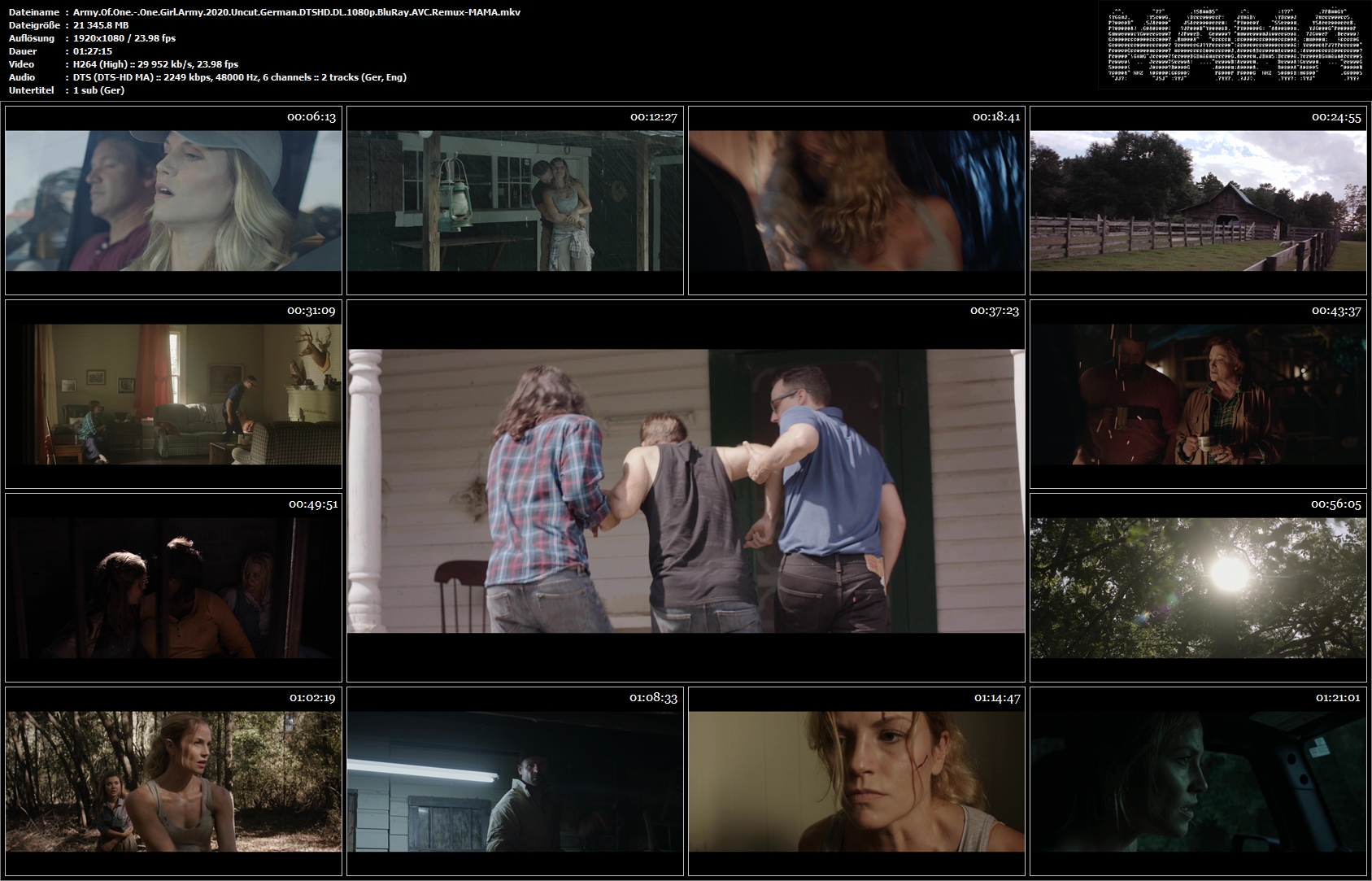Open the thumbnail timestamped 01:21:01

coord(1198,781)
